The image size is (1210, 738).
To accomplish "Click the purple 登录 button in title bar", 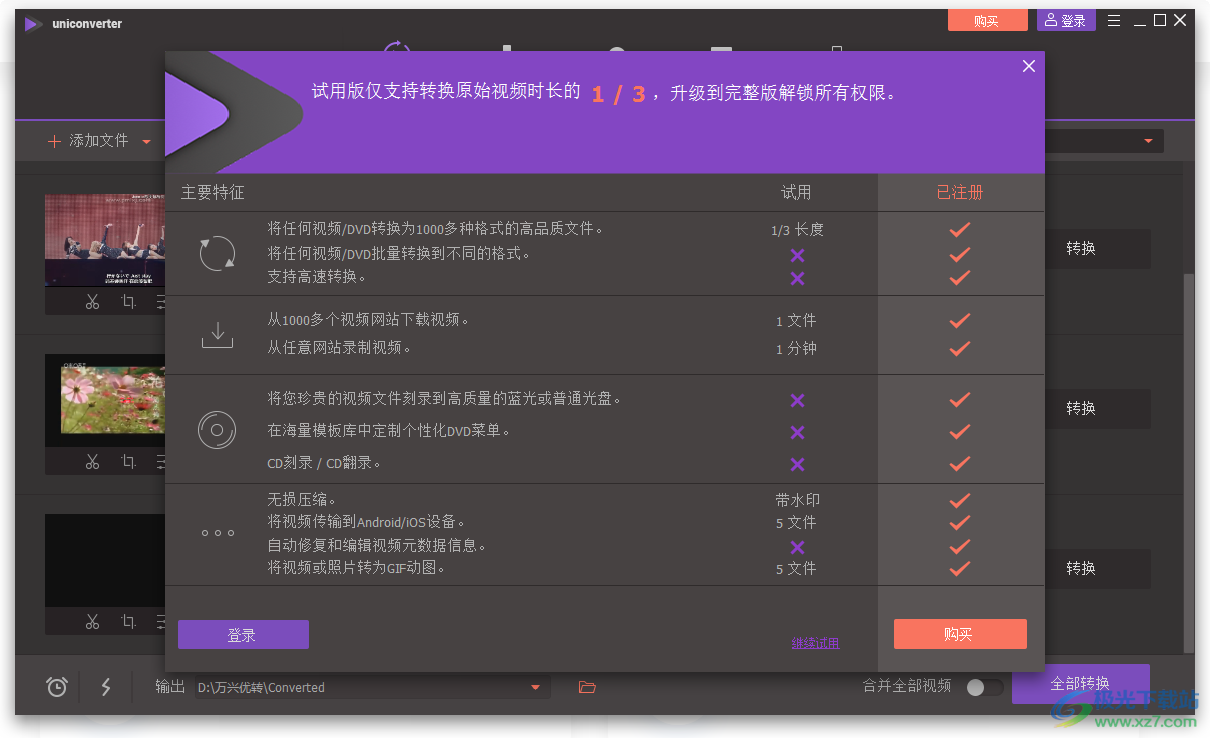I will tap(1066, 21).
